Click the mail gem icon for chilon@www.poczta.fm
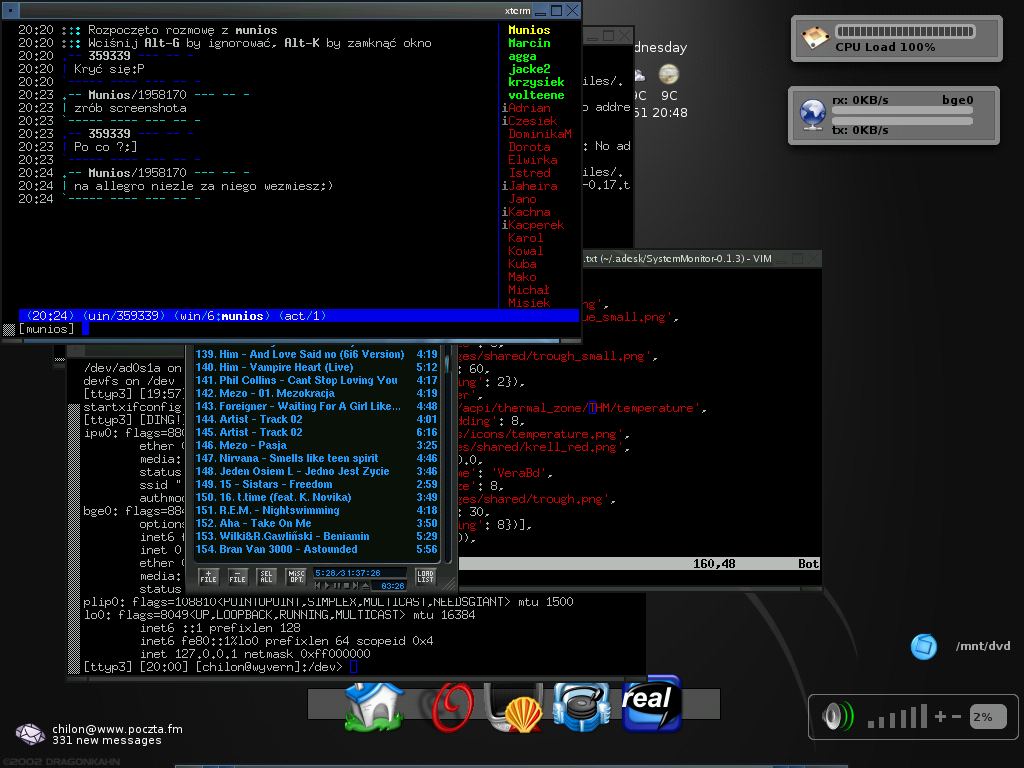This screenshot has height=768, width=1024. tap(30, 734)
